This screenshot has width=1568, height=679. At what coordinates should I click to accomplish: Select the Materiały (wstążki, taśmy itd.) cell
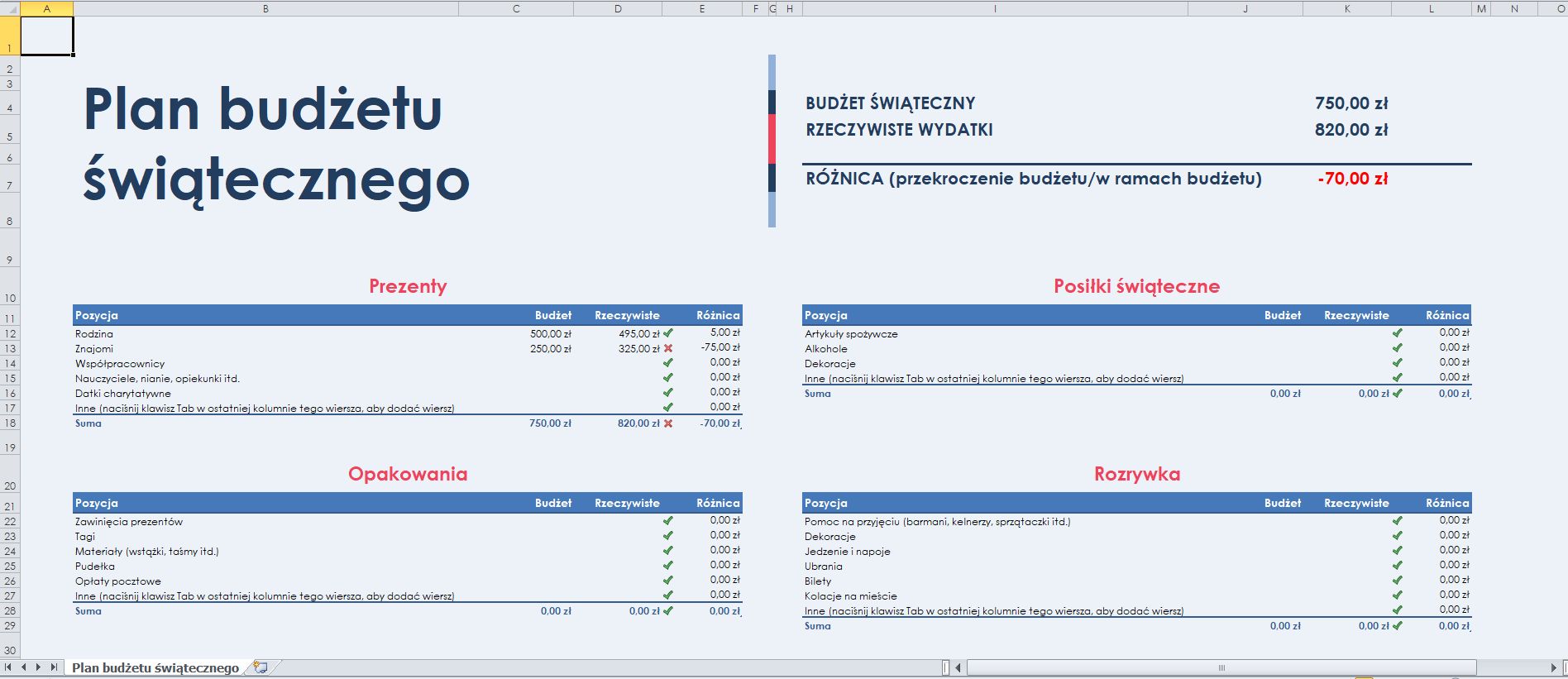[x=147, y=552]
